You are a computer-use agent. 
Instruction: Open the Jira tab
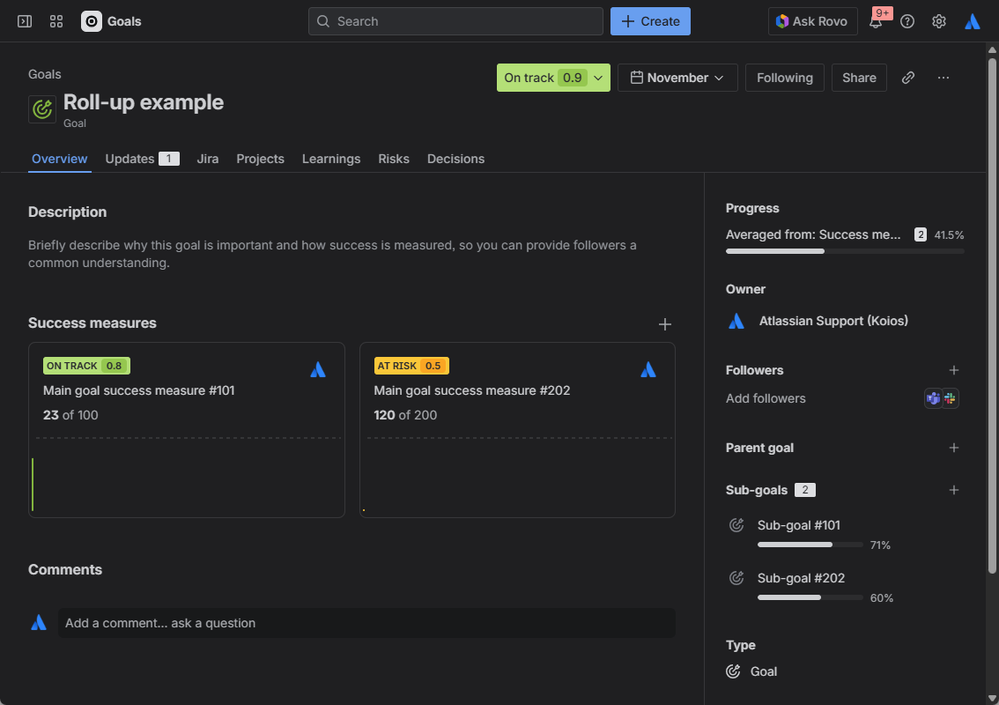click(x=208, y=159)
